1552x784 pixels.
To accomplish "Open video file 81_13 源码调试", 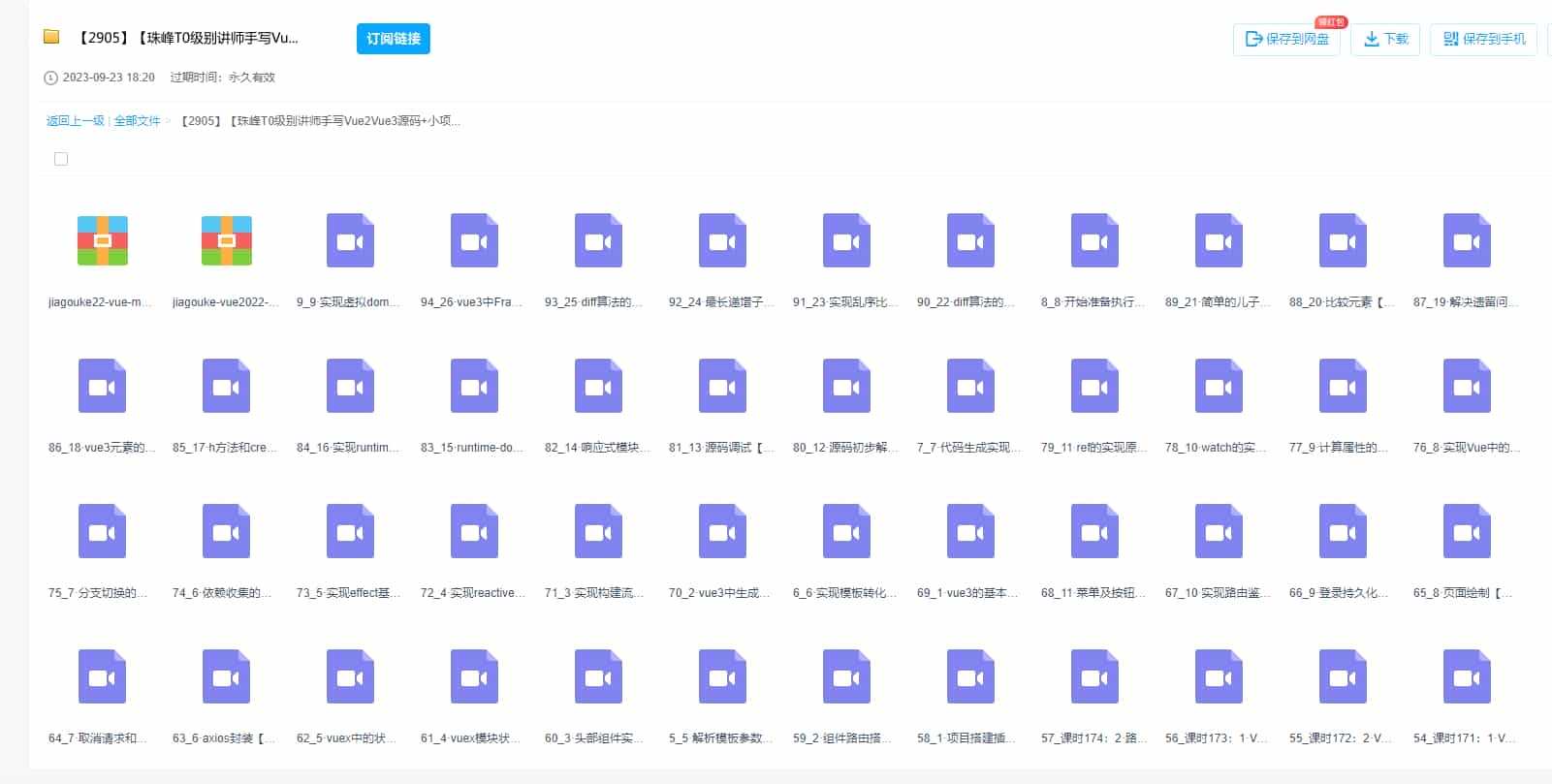I will [723, 386].
